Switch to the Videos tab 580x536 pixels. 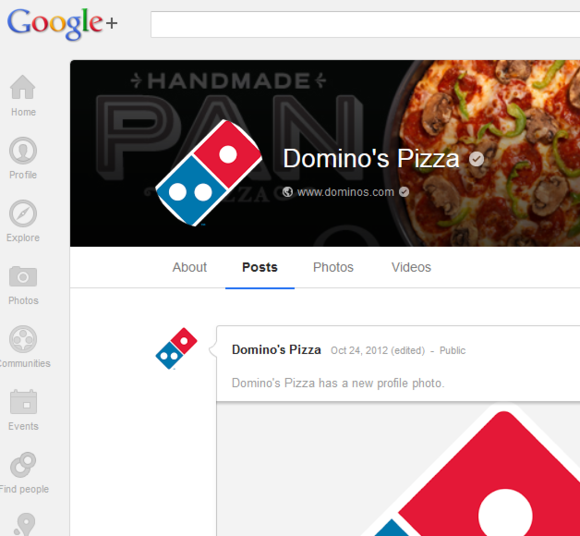click(x=411, y=267)
